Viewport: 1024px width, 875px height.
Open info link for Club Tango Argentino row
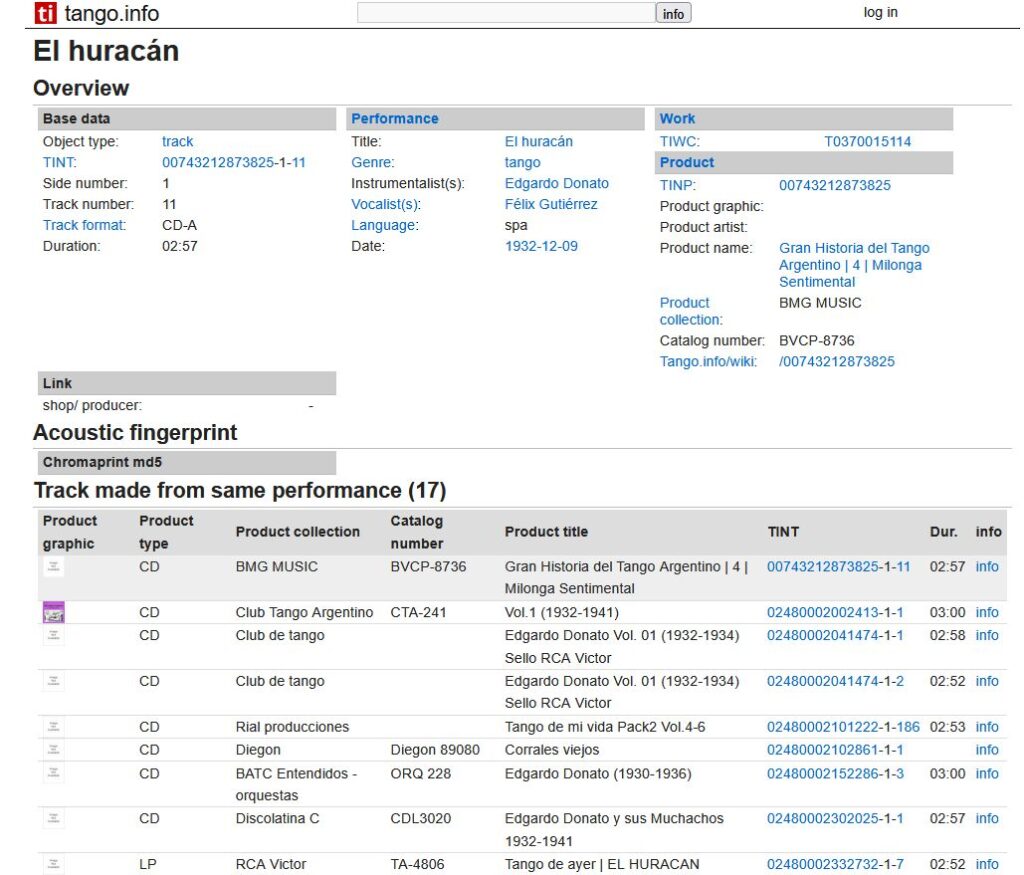(987, 612)
